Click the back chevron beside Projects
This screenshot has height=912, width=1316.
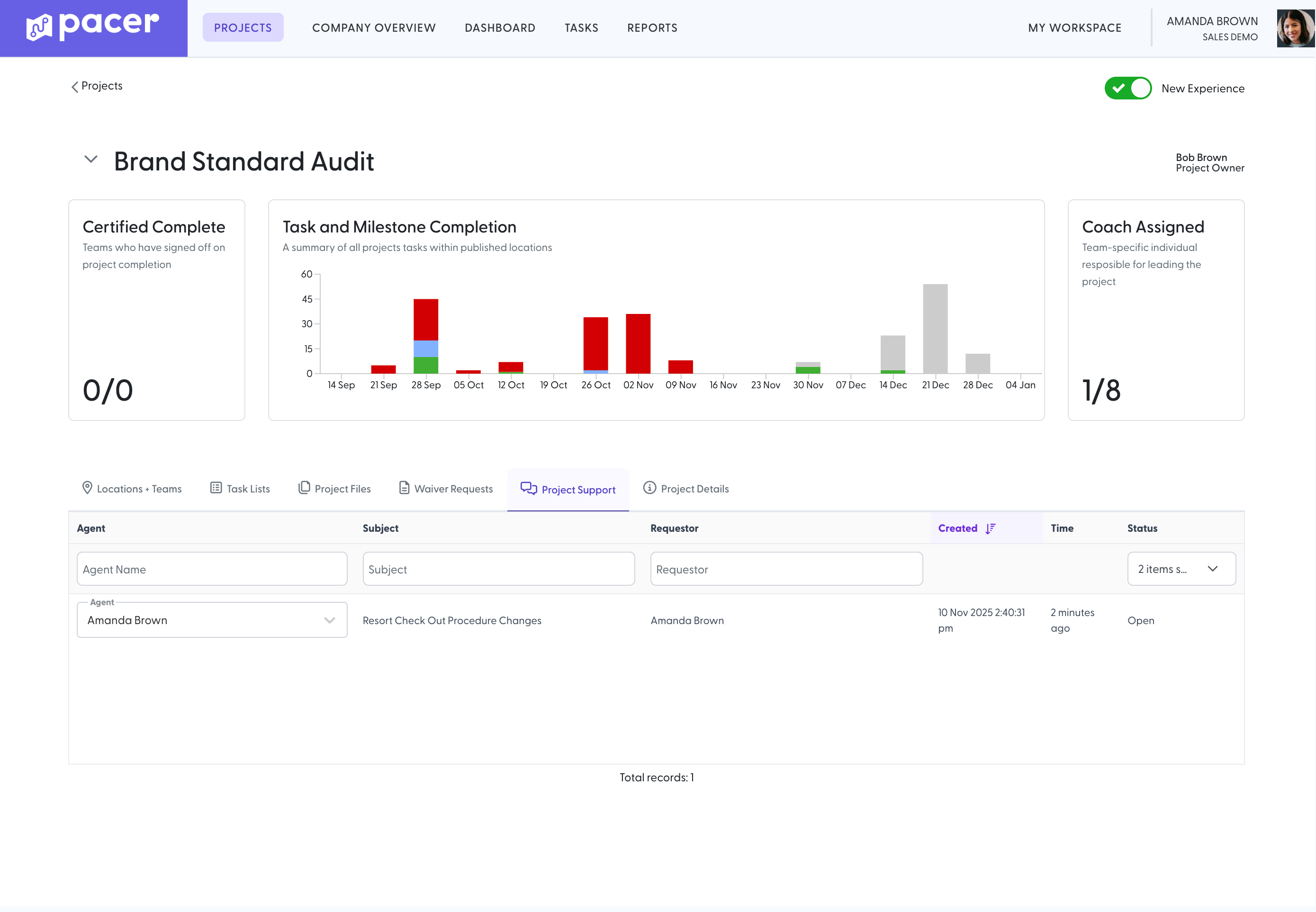pos(74,86)
